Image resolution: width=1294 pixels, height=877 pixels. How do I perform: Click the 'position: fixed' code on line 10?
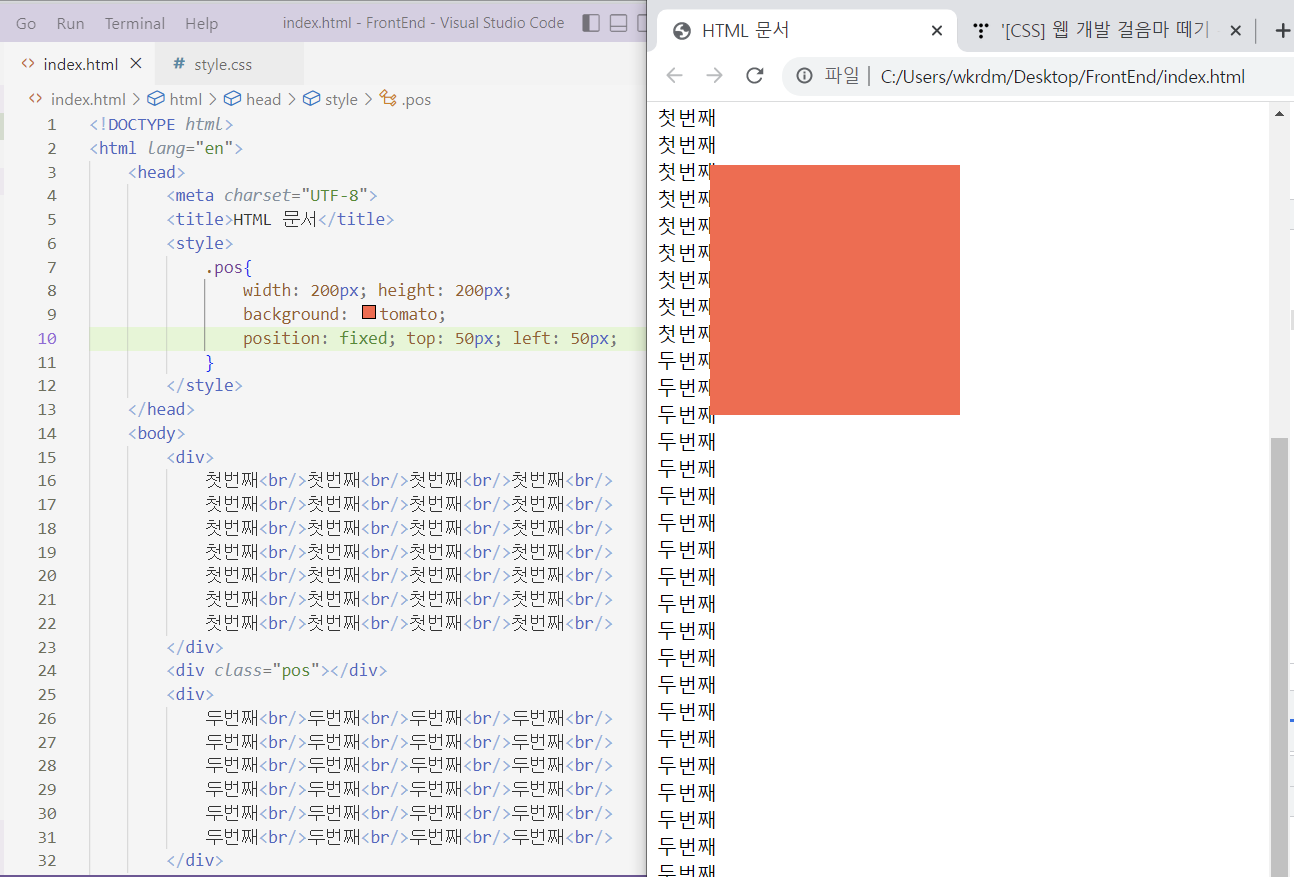(x=319, y=338)
